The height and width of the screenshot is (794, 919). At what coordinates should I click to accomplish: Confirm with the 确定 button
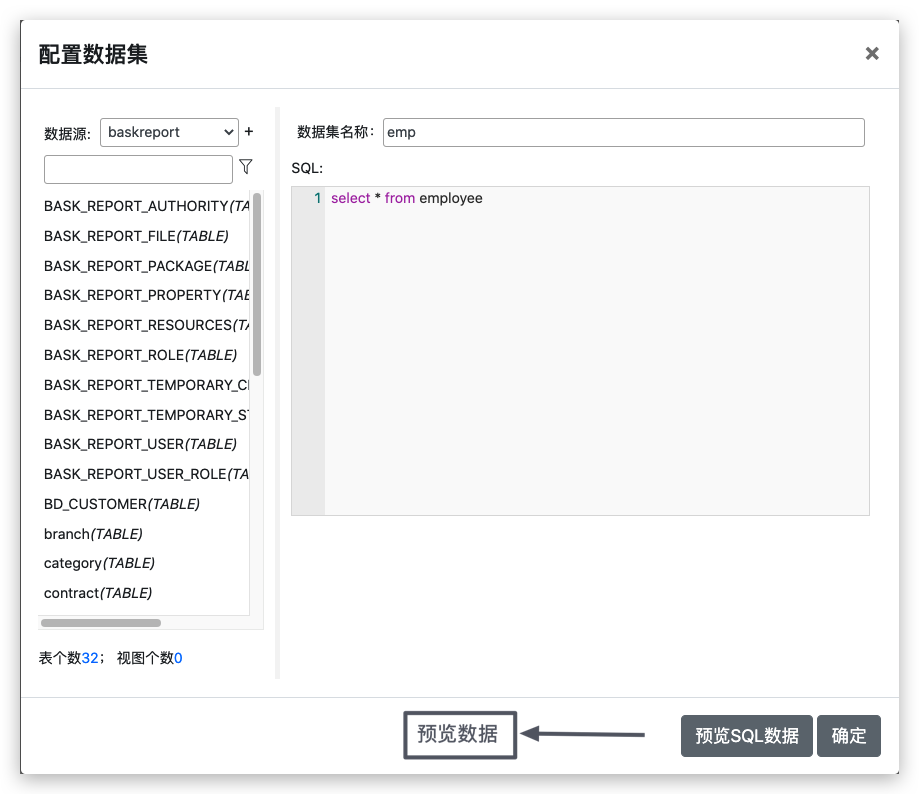click(x=849, y=736)
